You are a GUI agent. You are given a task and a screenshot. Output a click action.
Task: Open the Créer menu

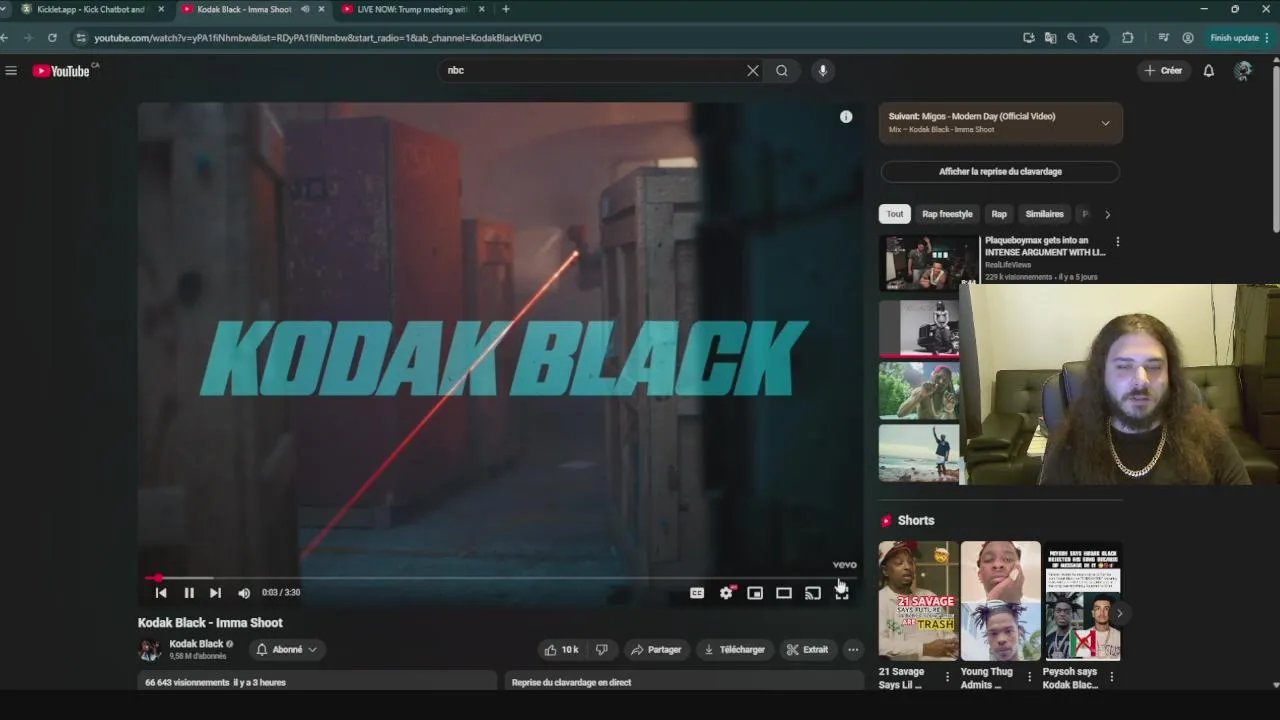tap(1164, 71)
